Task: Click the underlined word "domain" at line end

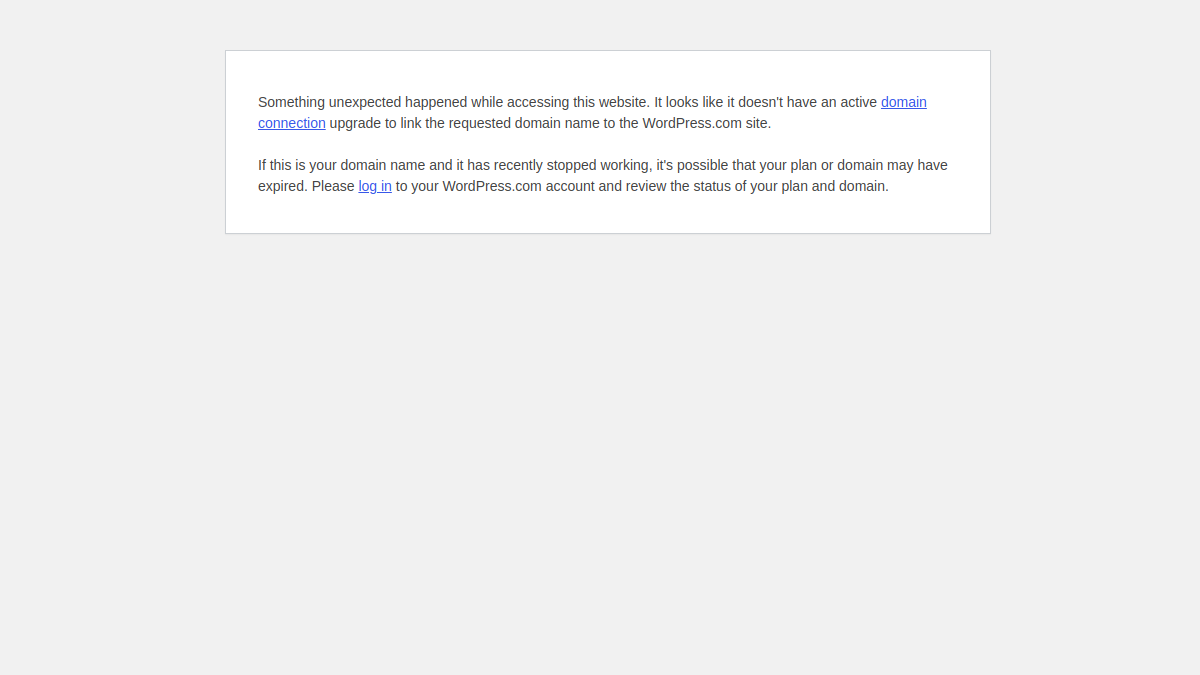Action: (904, 102)
